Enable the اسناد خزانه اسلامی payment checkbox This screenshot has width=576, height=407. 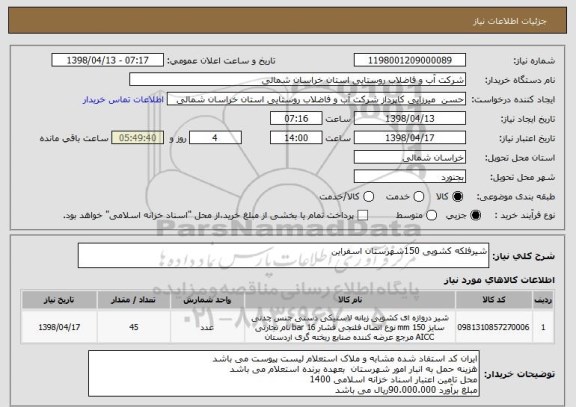[x=363, y=216]
